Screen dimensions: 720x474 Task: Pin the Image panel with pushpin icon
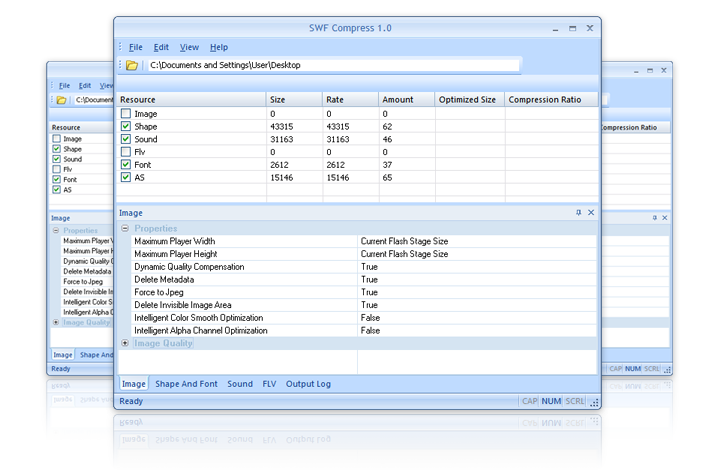pyautogui.click(x=578, y=213)
